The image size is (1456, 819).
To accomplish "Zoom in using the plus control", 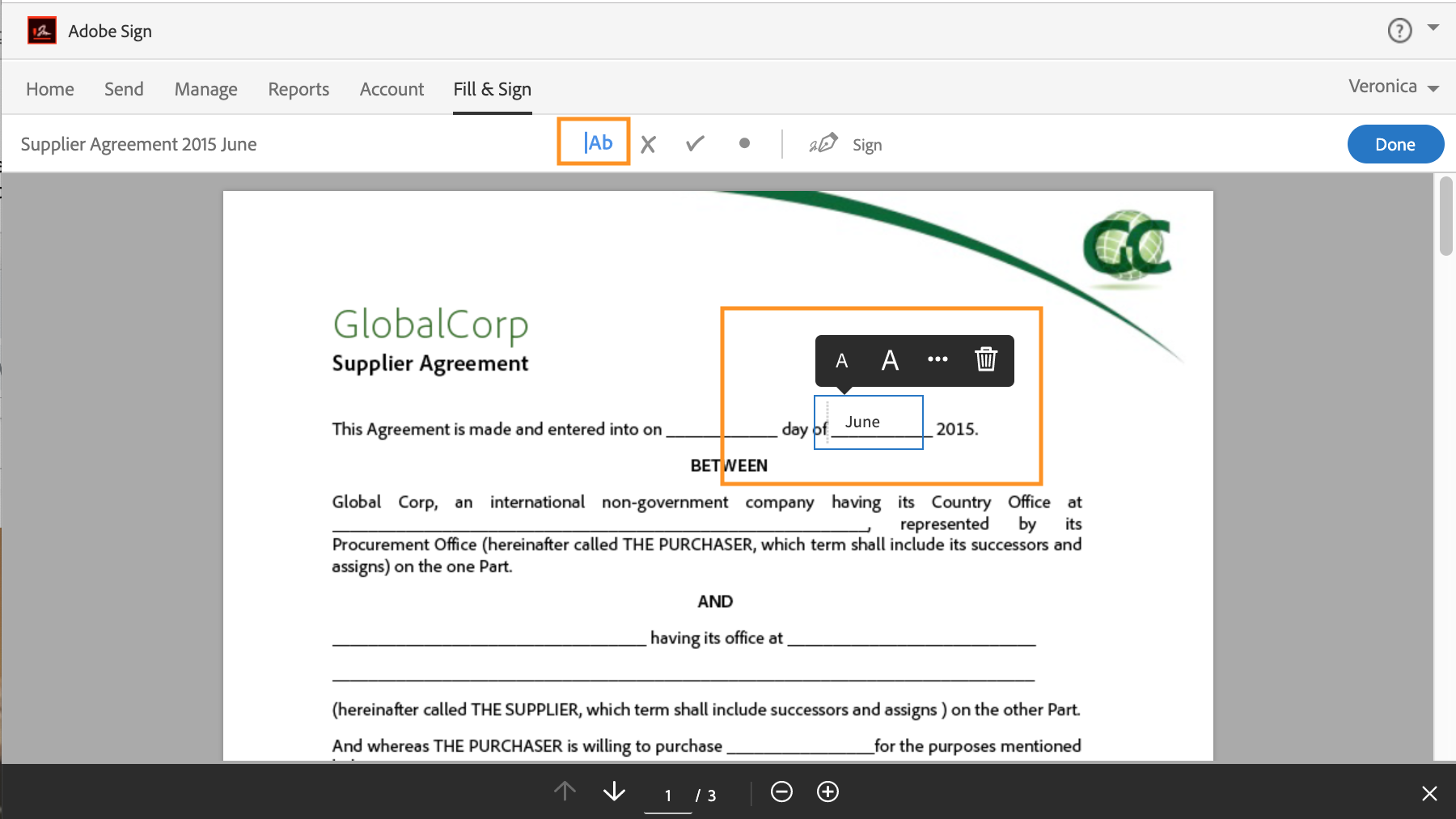I will (828, 792).
